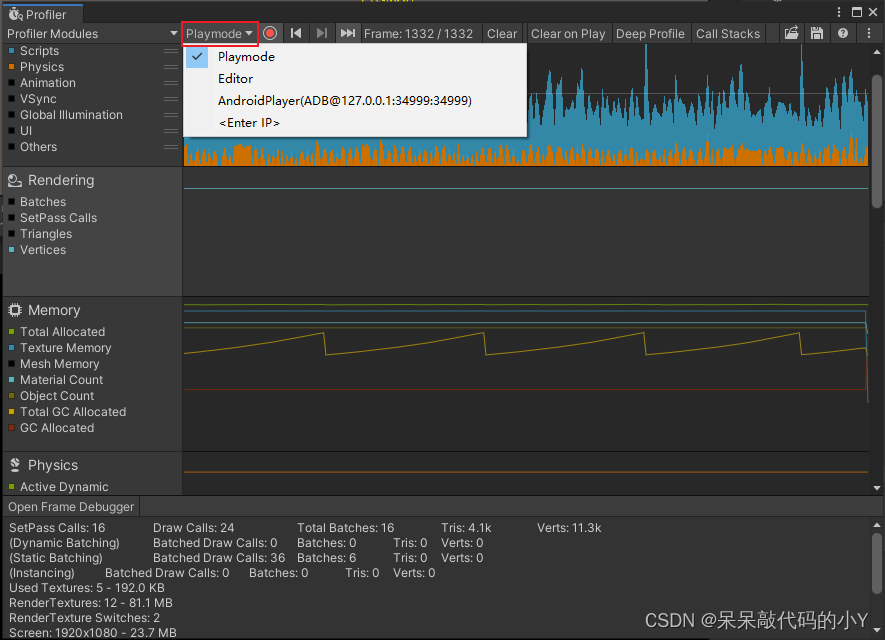
Task: Toggle Vertices series color box
Action: pyautogui.click(x=11, y=249)
